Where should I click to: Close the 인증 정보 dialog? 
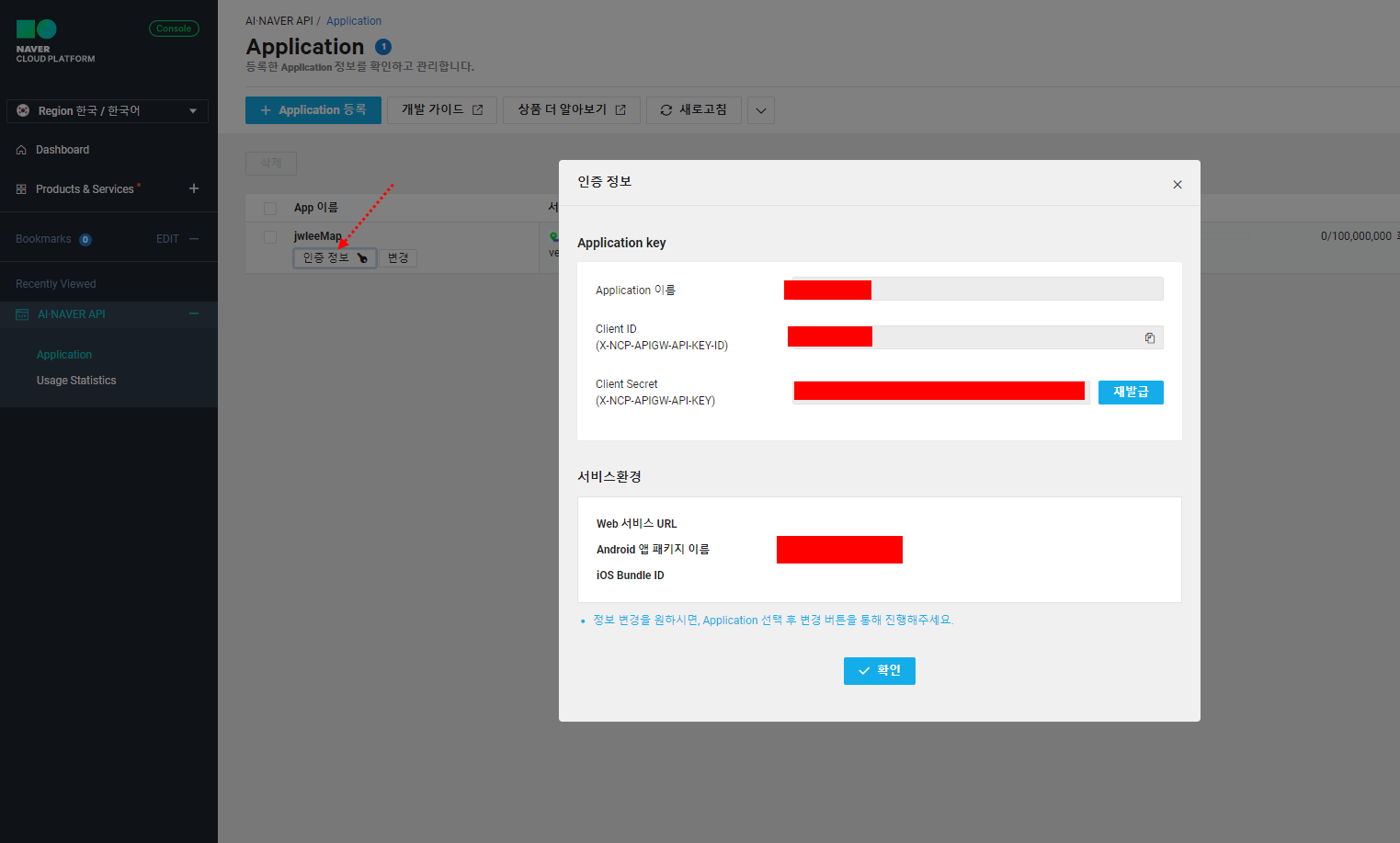pos(1178,185)
